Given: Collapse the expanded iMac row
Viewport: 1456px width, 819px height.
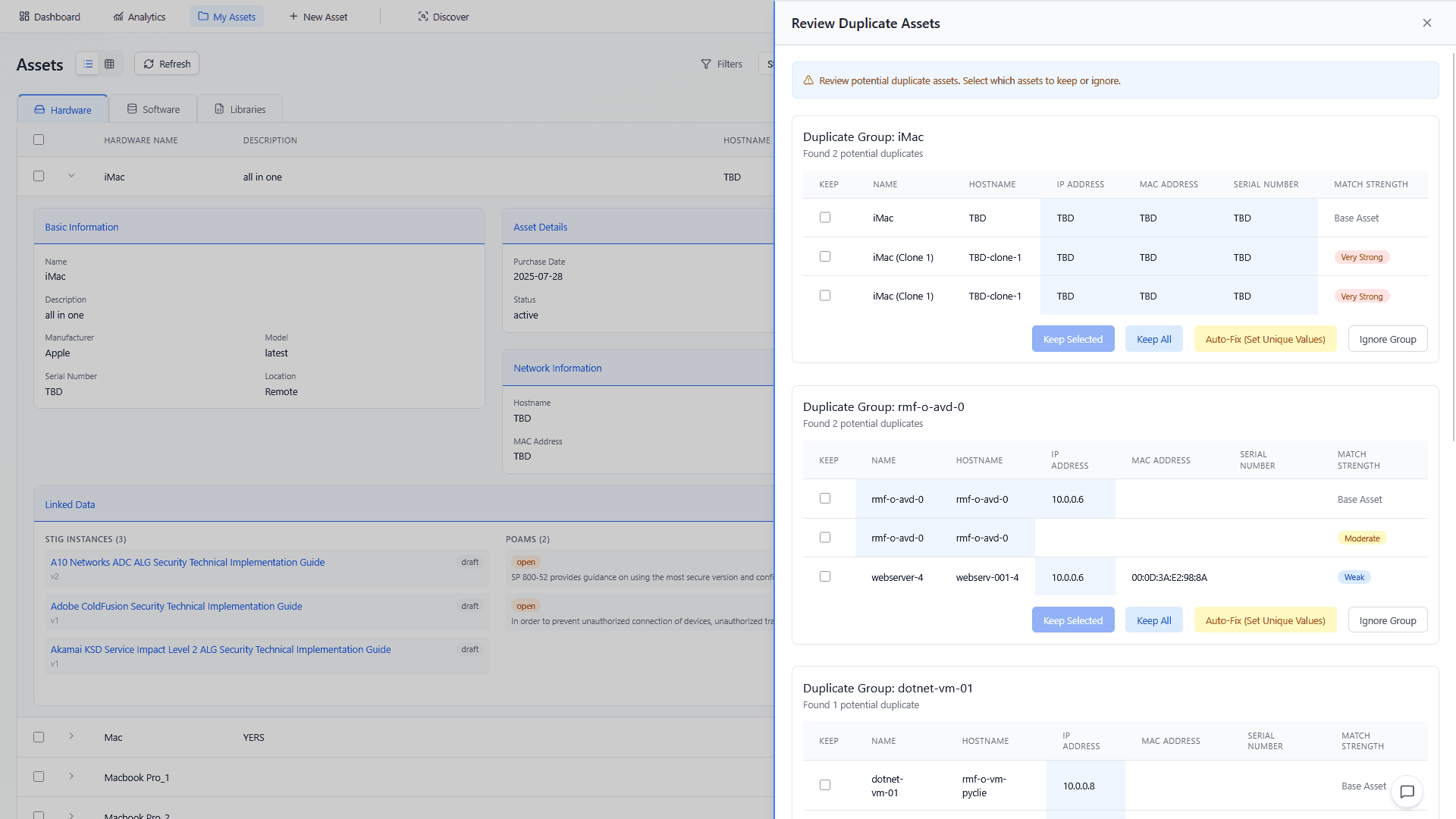Looking at the screenshot, I should [x=71, y=175].
